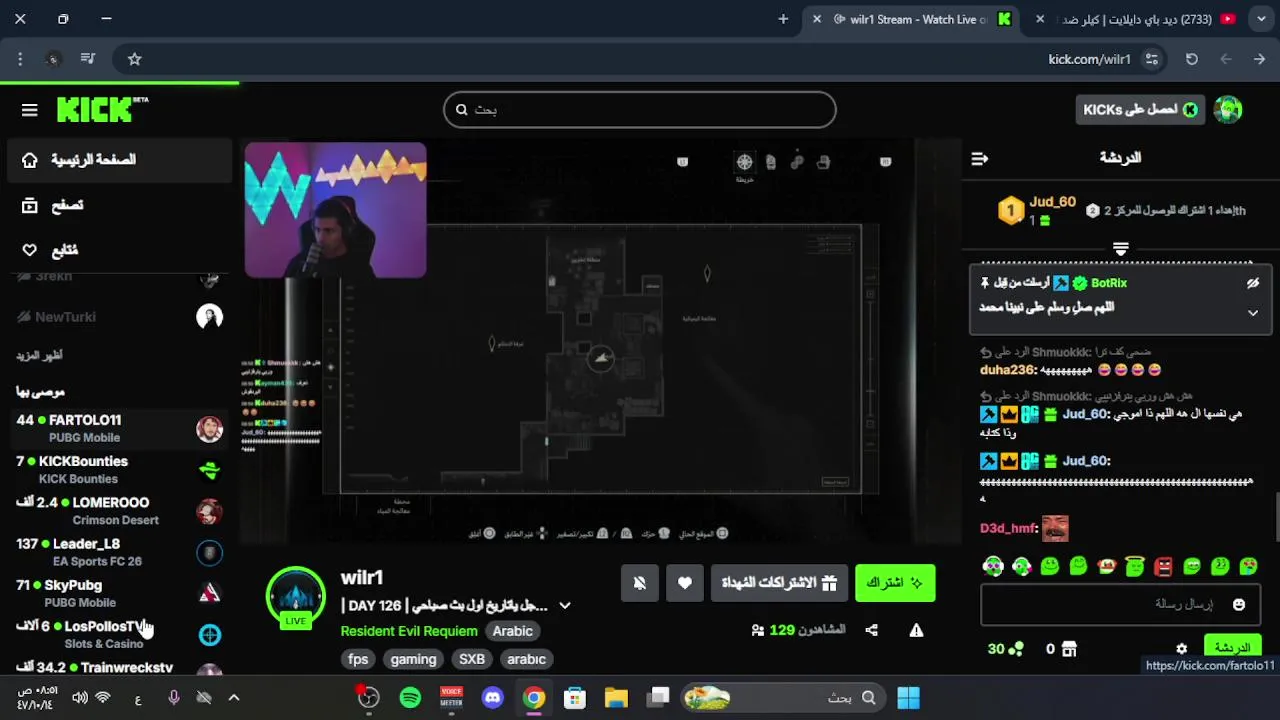Open the Voicemeeter taskbar icon
The image size is (1280, 720).
pyautogui.click(x=451, y=698)
